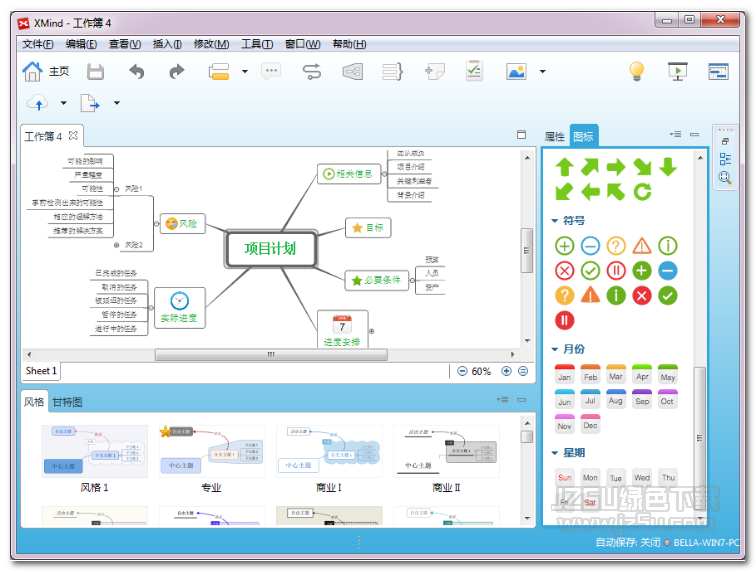Screen dimensions: 756x572
Task: Zoom out with the minus button
Action: tap(462, 371)
